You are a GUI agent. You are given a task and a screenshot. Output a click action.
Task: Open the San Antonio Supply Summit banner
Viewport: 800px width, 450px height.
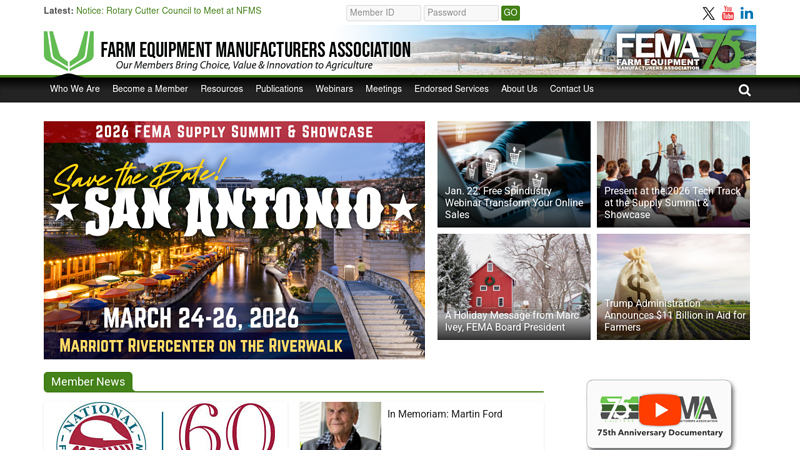pos(234,240)
